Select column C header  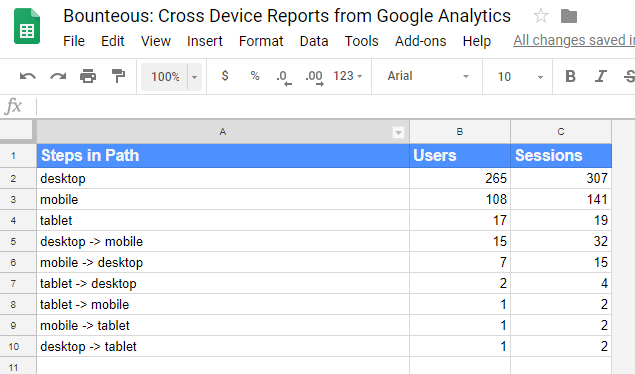pyautogui.click(x=561, y=132)
